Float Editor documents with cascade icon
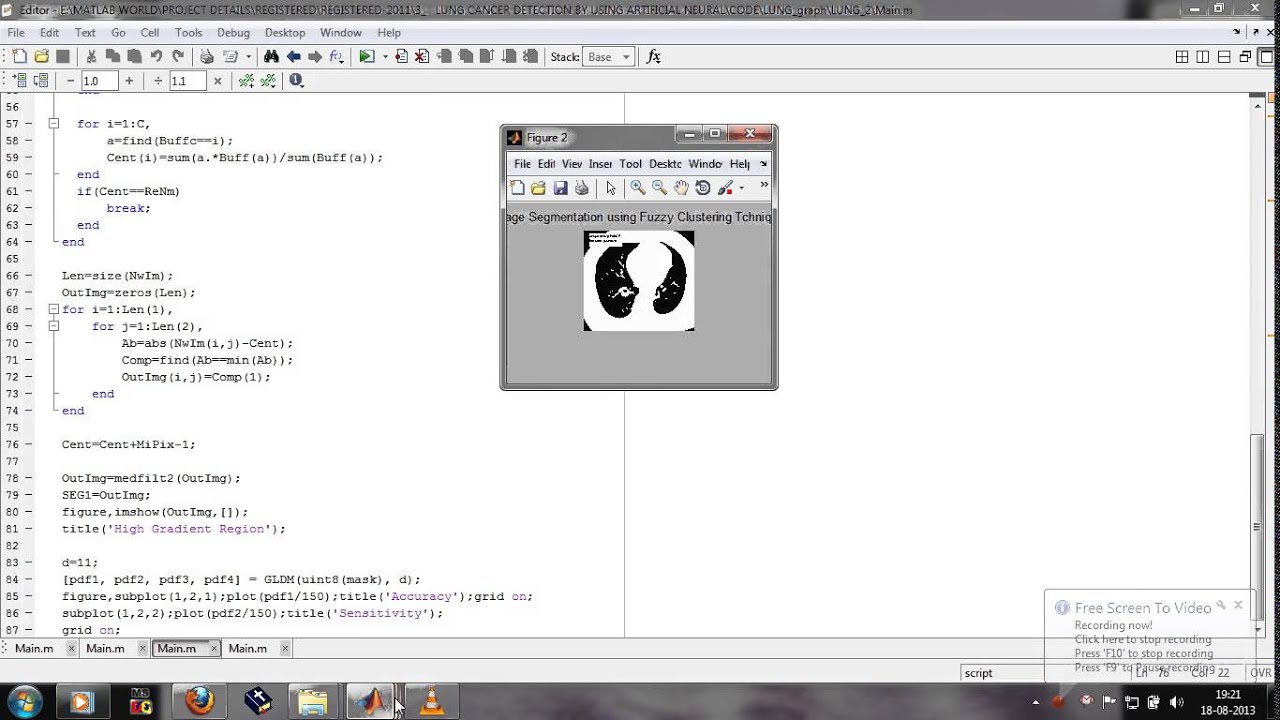The width and height of the screenshot is (1280, 720). (1246, 57)
